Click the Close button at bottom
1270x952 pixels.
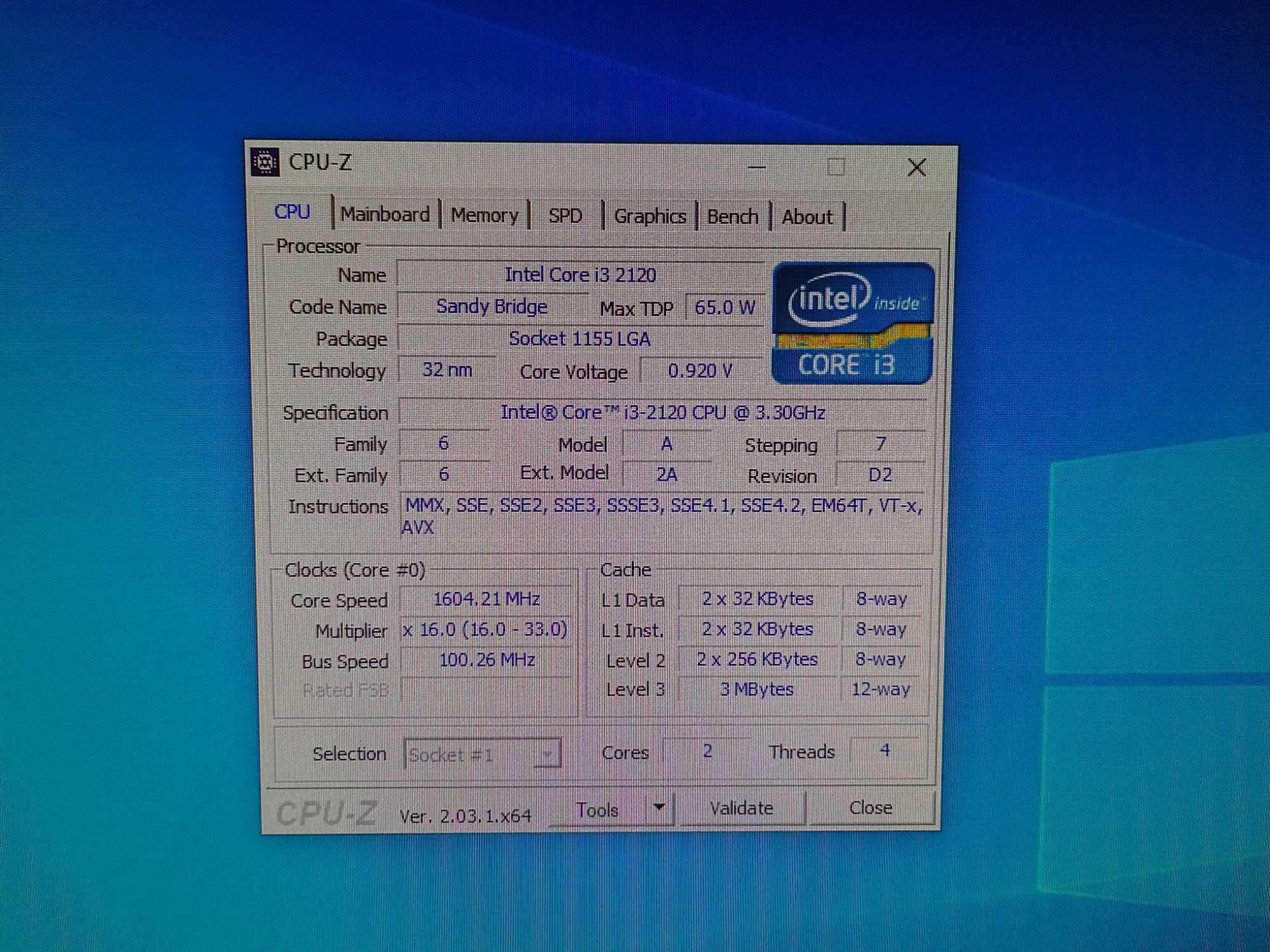click(x=871, y=807)
